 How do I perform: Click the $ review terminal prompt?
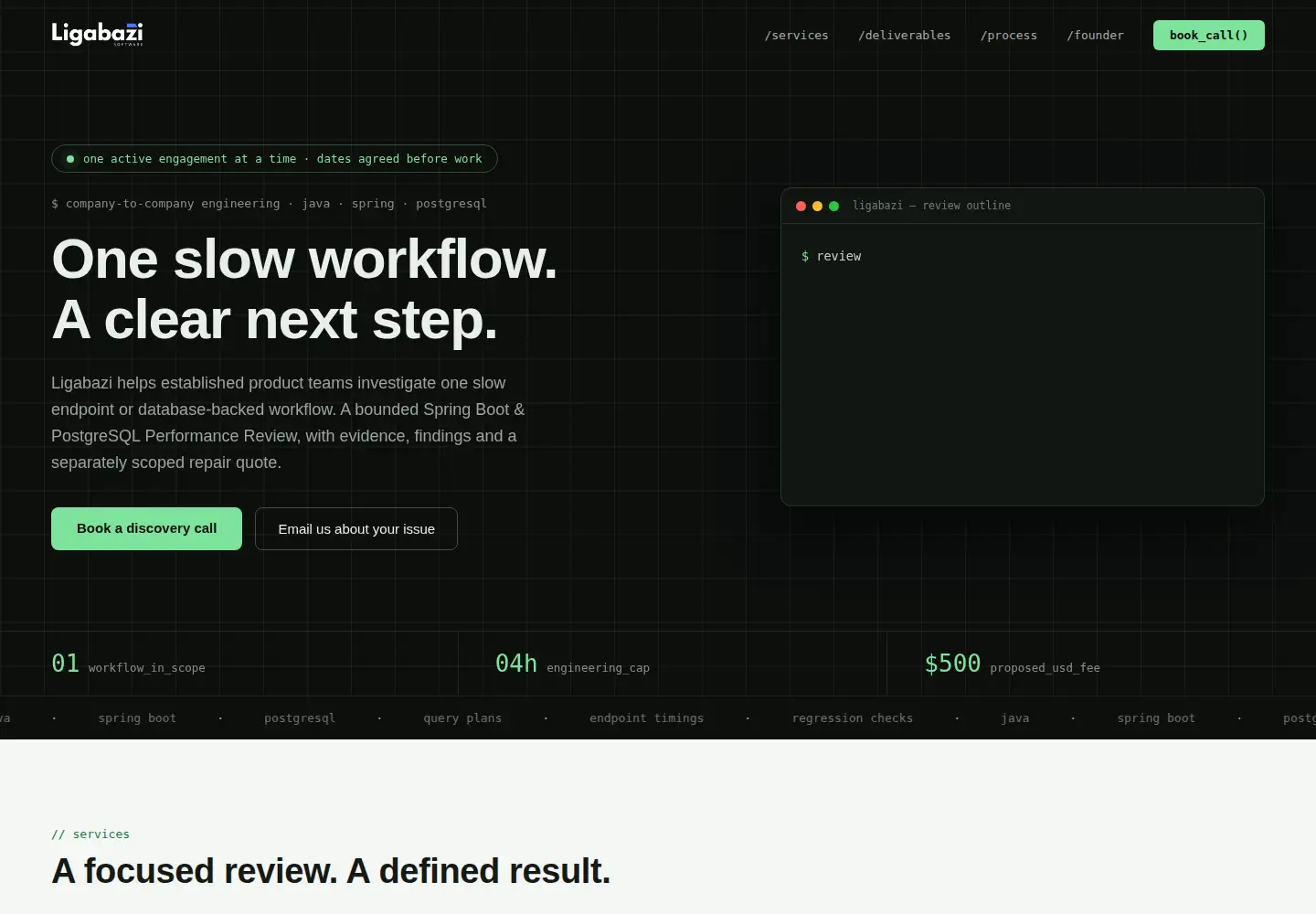point(831,256)
